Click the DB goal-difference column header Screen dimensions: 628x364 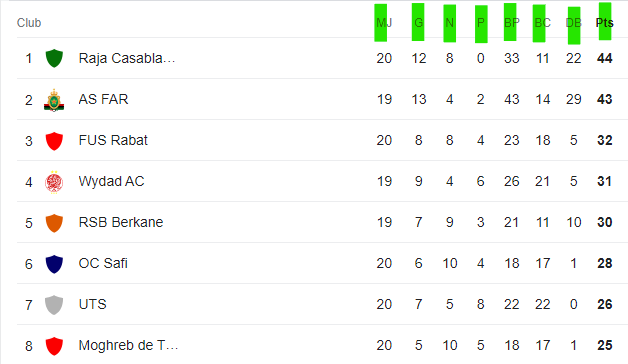[x=574, y=23]
